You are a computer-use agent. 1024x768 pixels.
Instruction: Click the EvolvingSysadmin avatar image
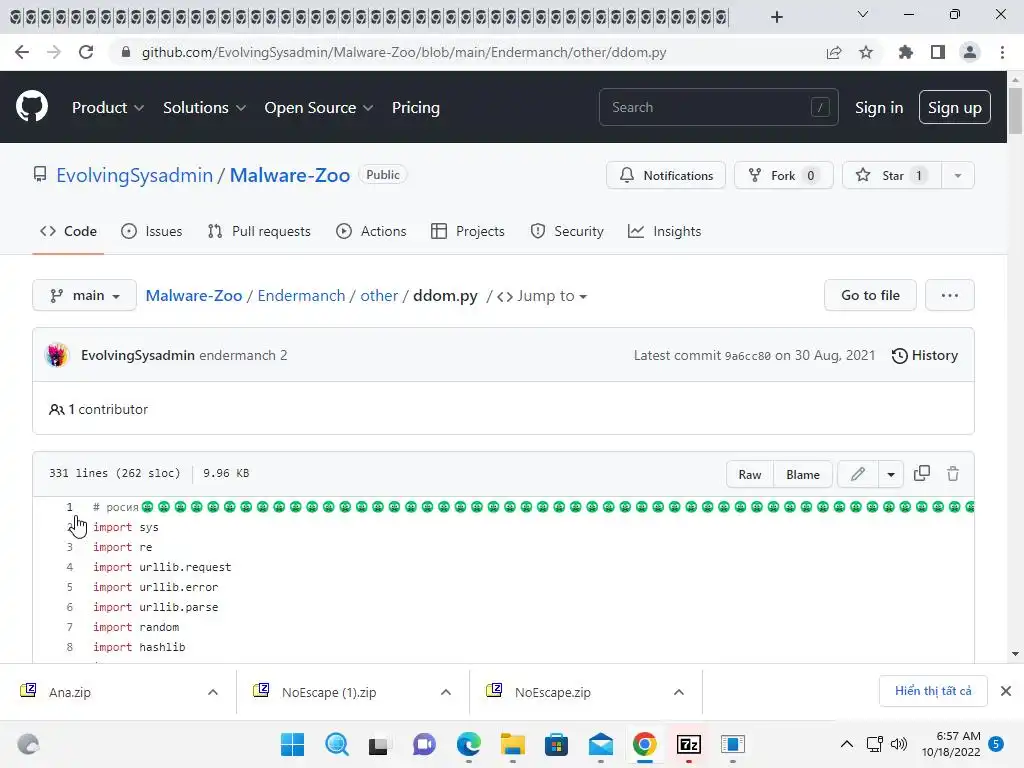click(x=57, y=355)
